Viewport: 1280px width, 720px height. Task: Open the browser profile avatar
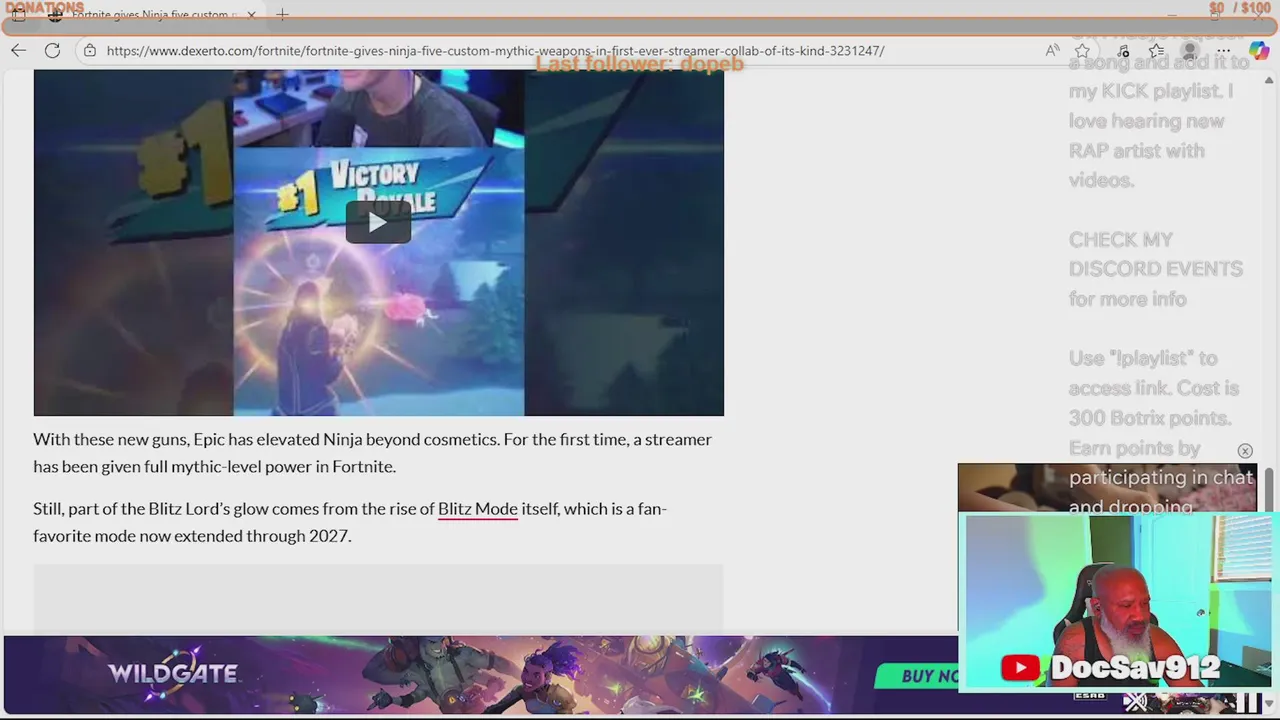pos(1190,50)
